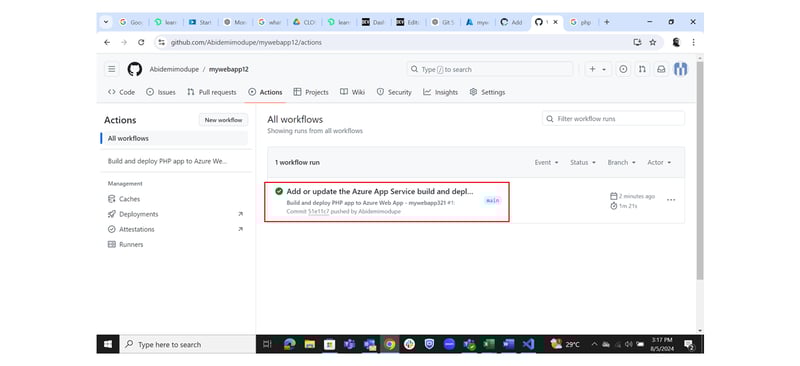This screenshot has height=366, width=800.
Task: Click the install app icon in address bar
Action: click(x=637, y=42)
